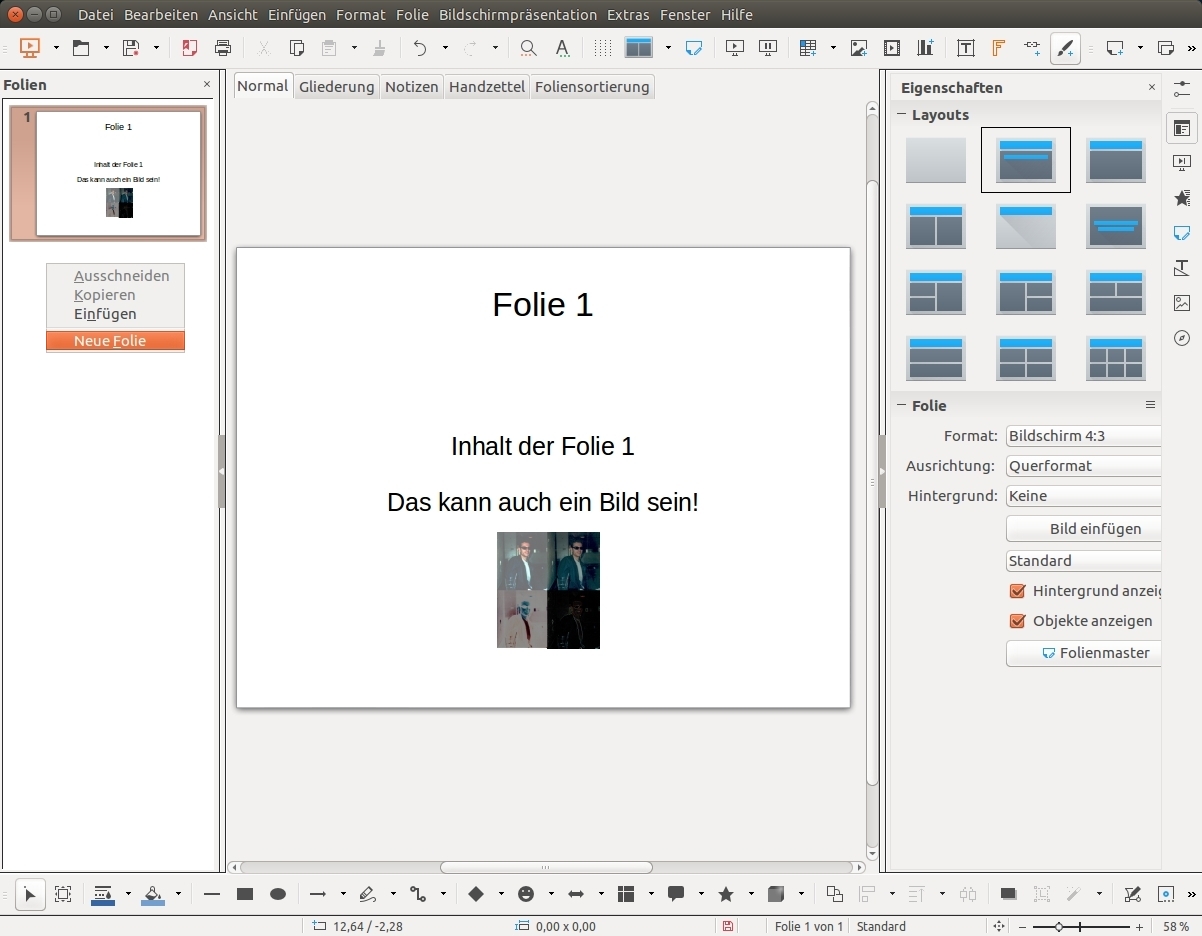Open the Navigator sidebar icon
1202x936 pixels.
click(x=1182, y=338)
